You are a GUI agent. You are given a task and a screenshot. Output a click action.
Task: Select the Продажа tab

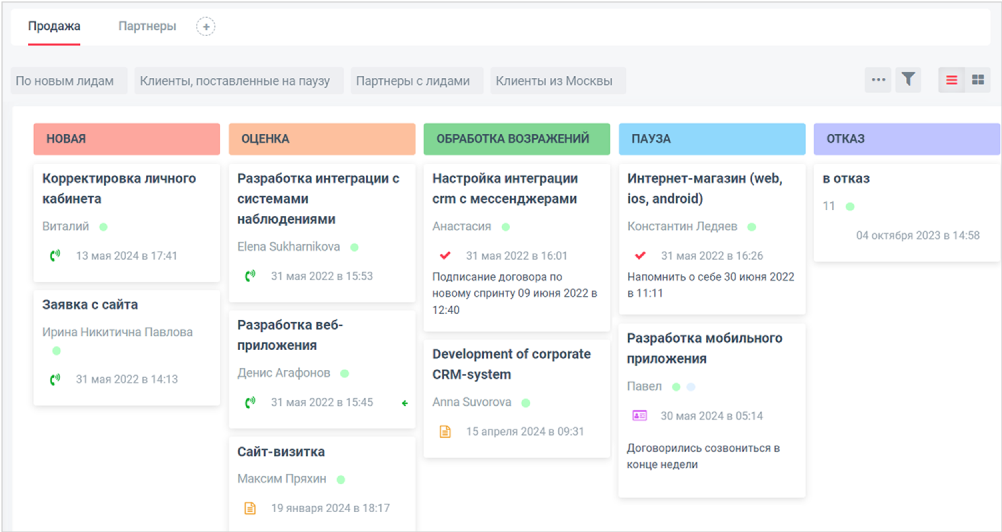[54, 26]
